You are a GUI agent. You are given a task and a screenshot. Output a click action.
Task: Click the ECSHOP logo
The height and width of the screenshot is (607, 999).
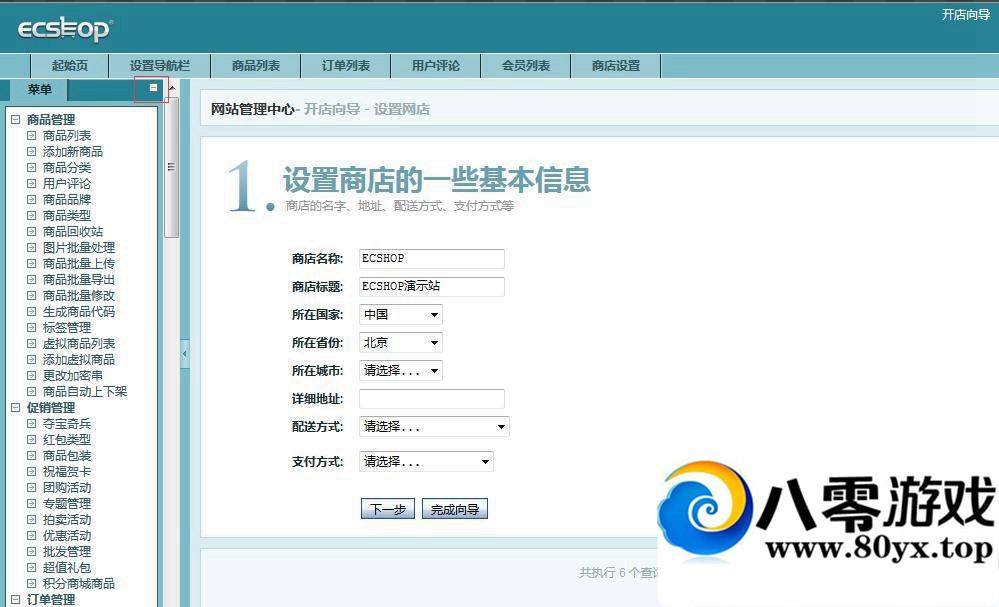[x=65, y=30]
